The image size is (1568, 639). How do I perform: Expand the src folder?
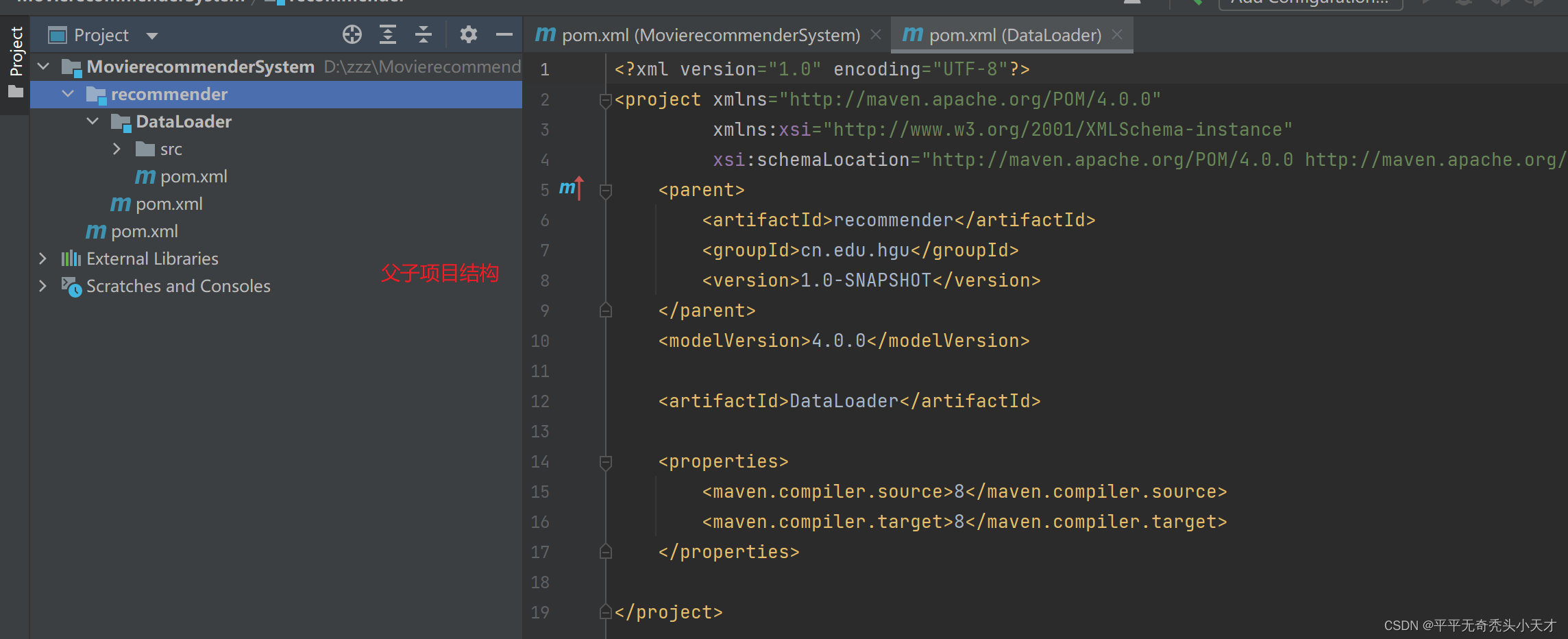pyautogui.click(x=116, y=149)
